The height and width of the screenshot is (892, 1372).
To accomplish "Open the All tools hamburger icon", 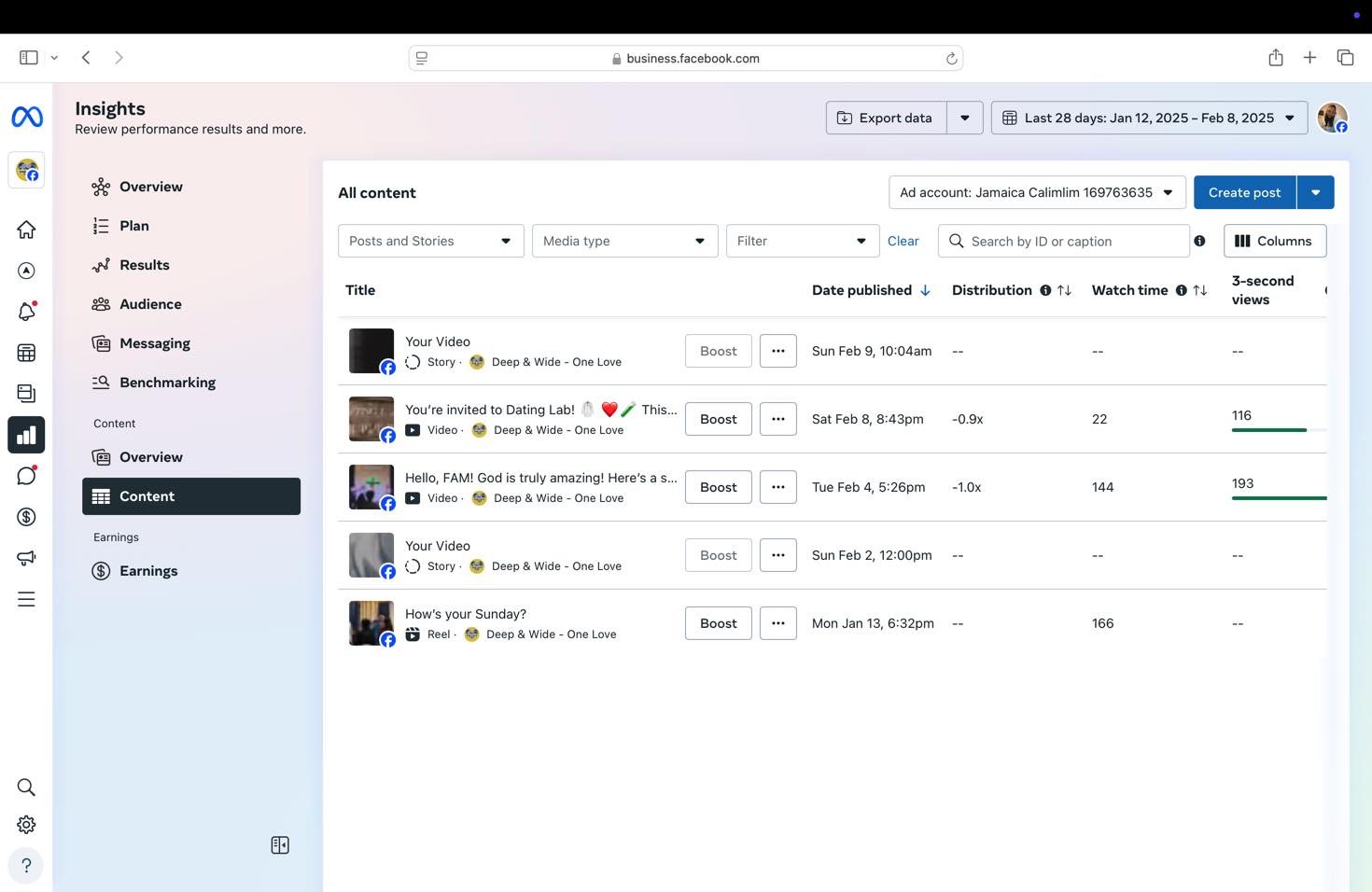I will [x=26, y=599].
